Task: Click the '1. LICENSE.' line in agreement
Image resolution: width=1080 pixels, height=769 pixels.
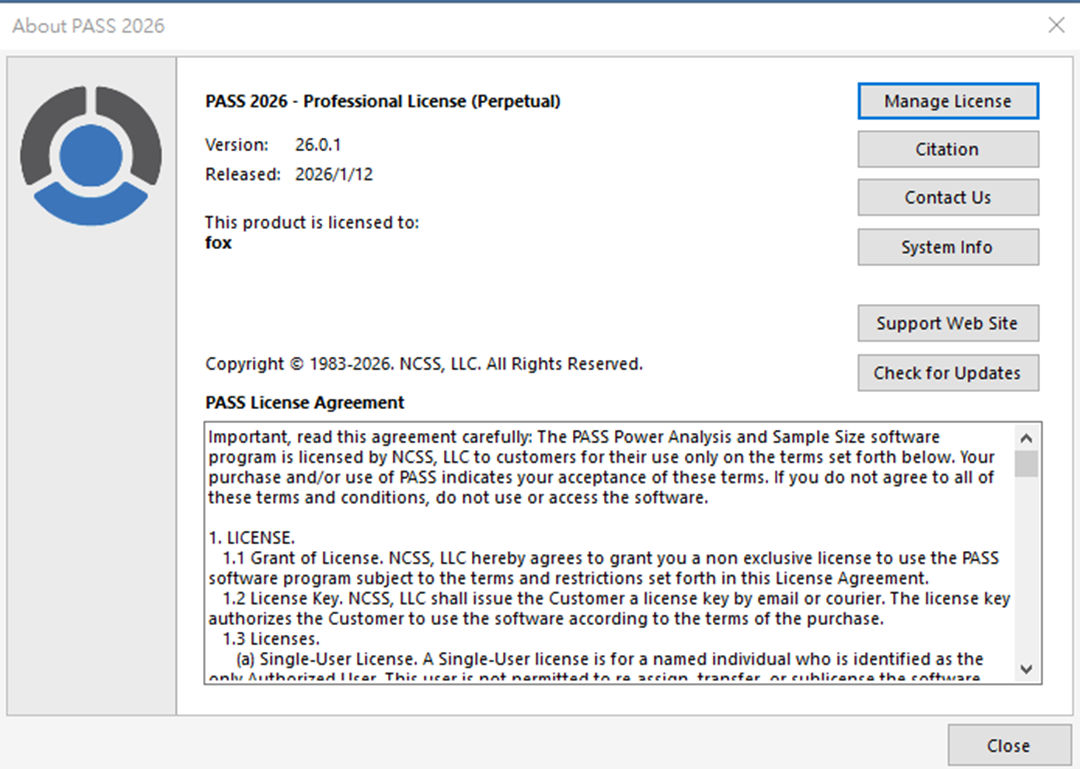Action: click(251, 537)
